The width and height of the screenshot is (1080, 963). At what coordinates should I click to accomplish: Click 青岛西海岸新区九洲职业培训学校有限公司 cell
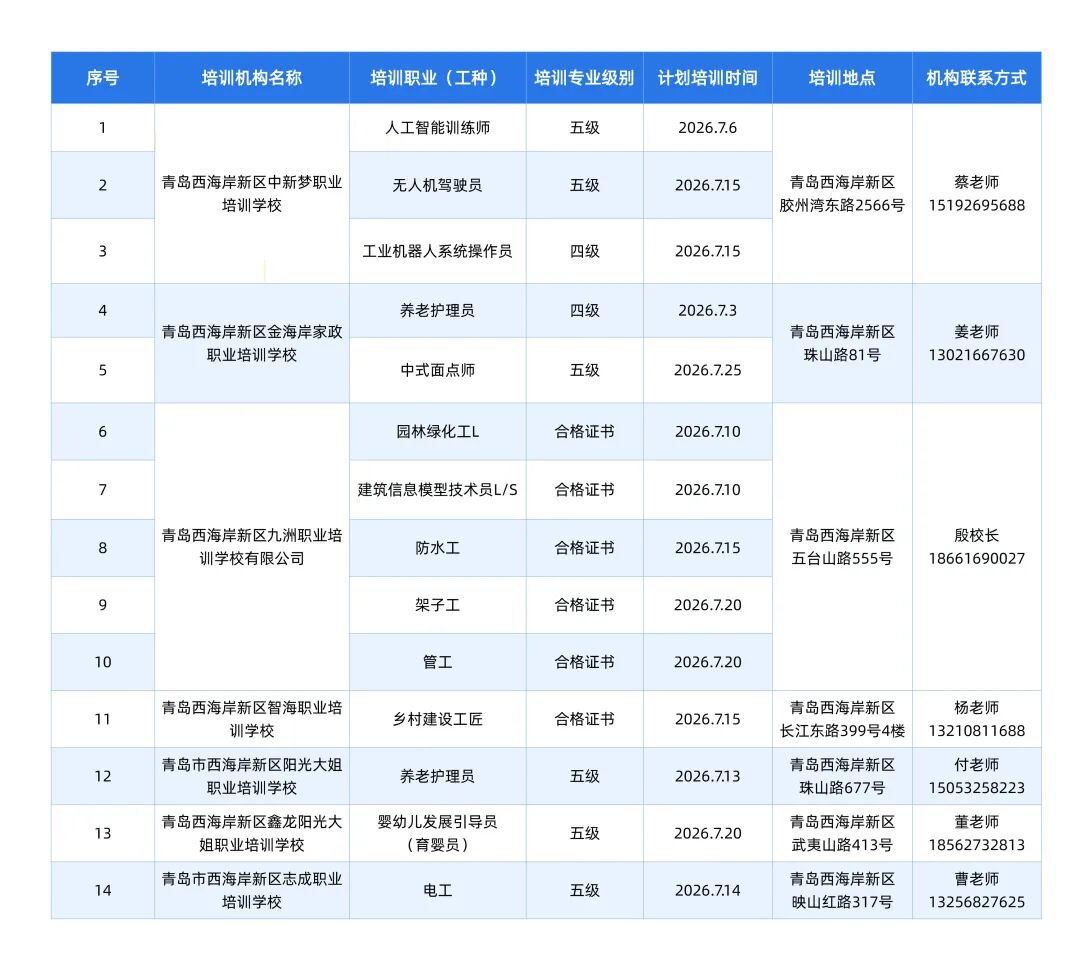[x=251, y=547]
